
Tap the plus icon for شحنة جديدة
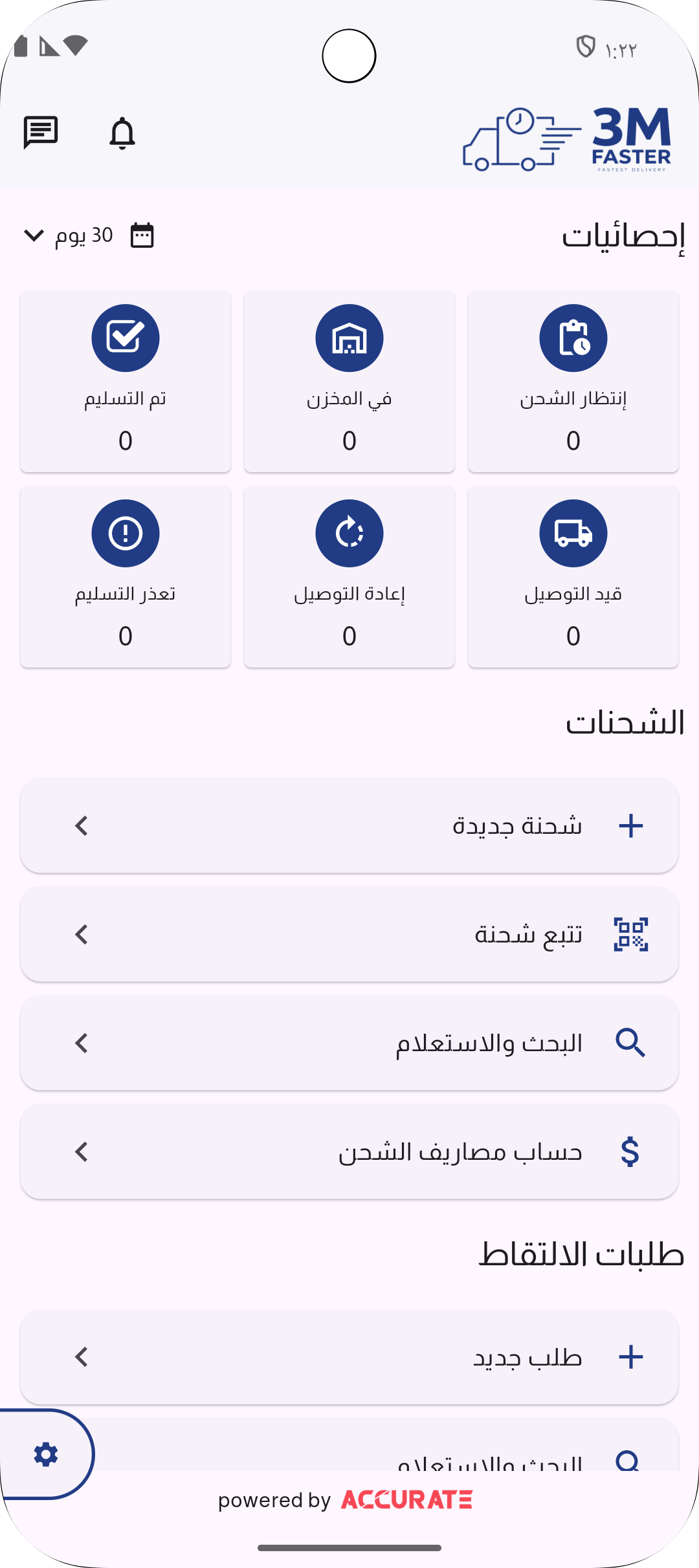pyautogui.click(x=631, y=826)
